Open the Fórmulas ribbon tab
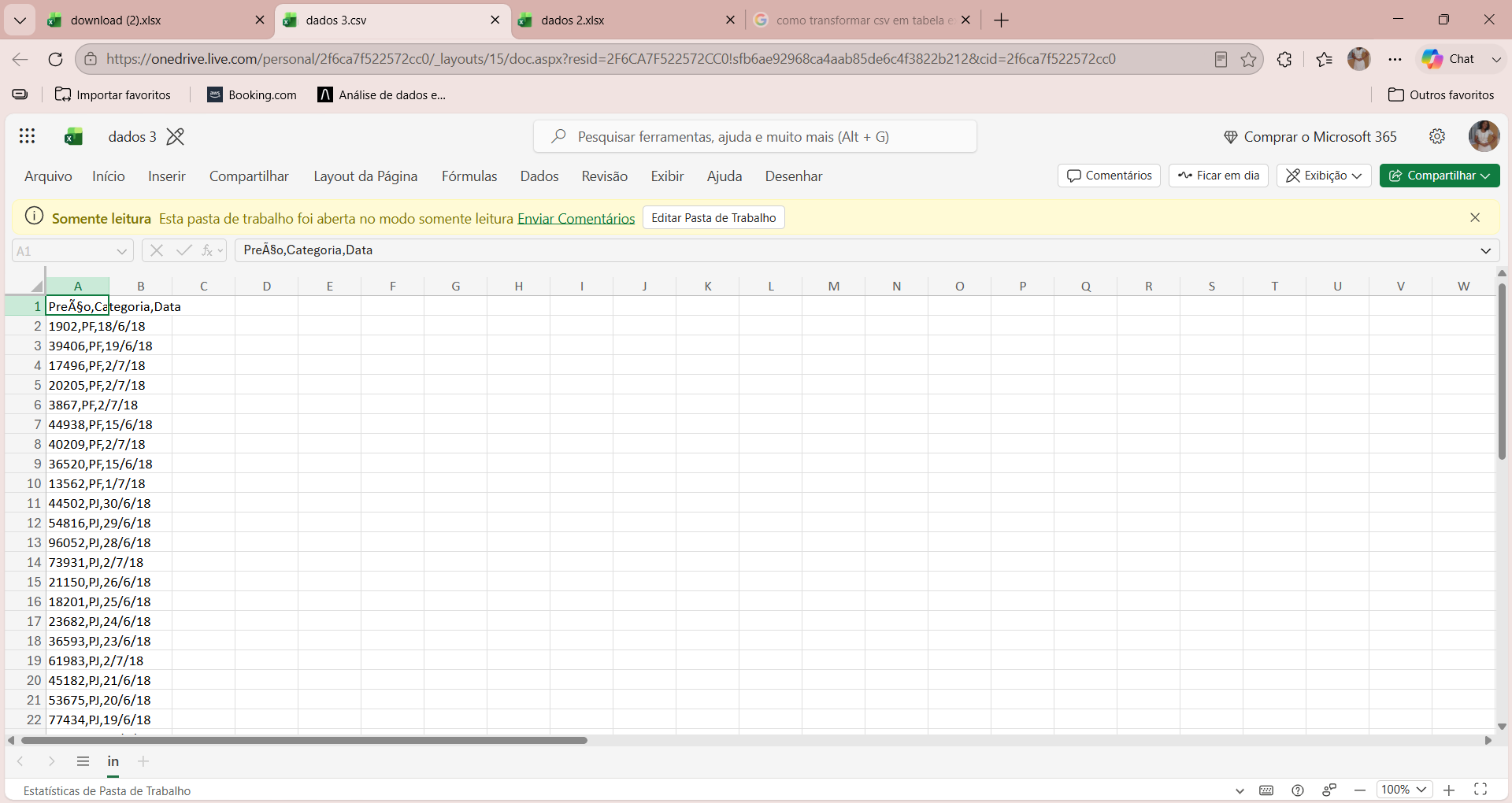Image resolution: width=1512 pixels, height=803 pixels. click(469, 176)
